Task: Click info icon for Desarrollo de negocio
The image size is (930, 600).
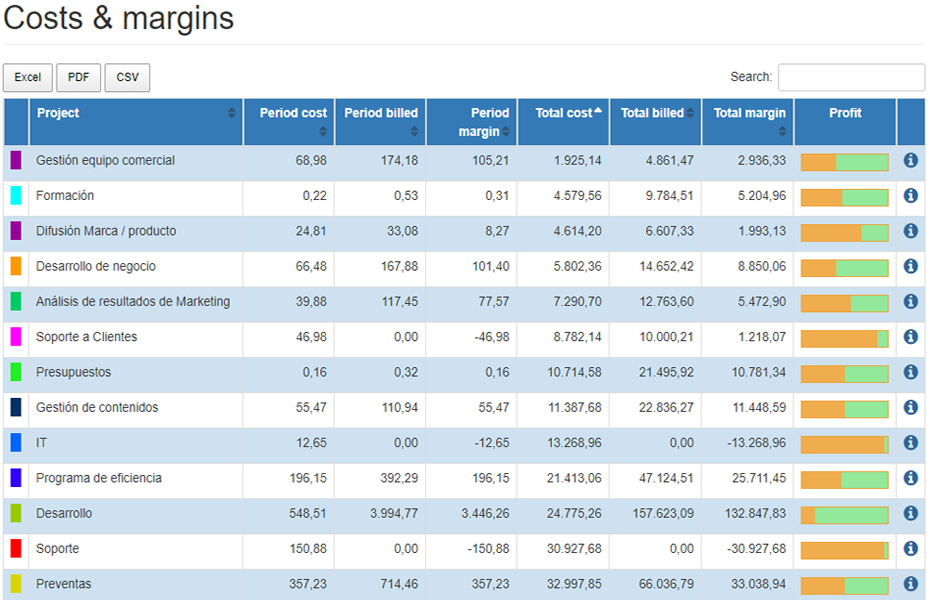Action: point(910,267)
